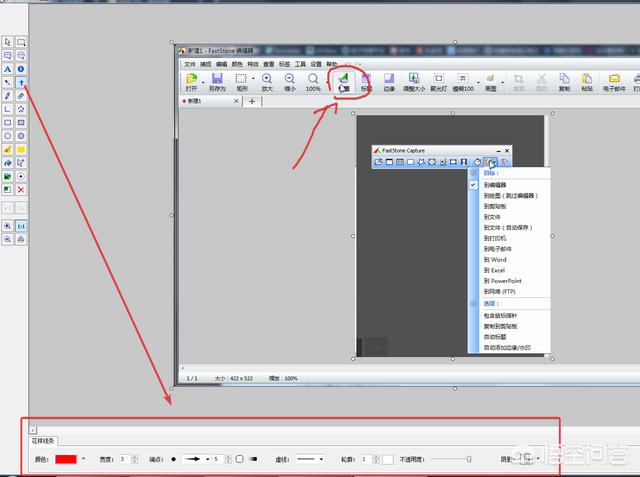Click the Draw icon circled in red

pos(342,80)
